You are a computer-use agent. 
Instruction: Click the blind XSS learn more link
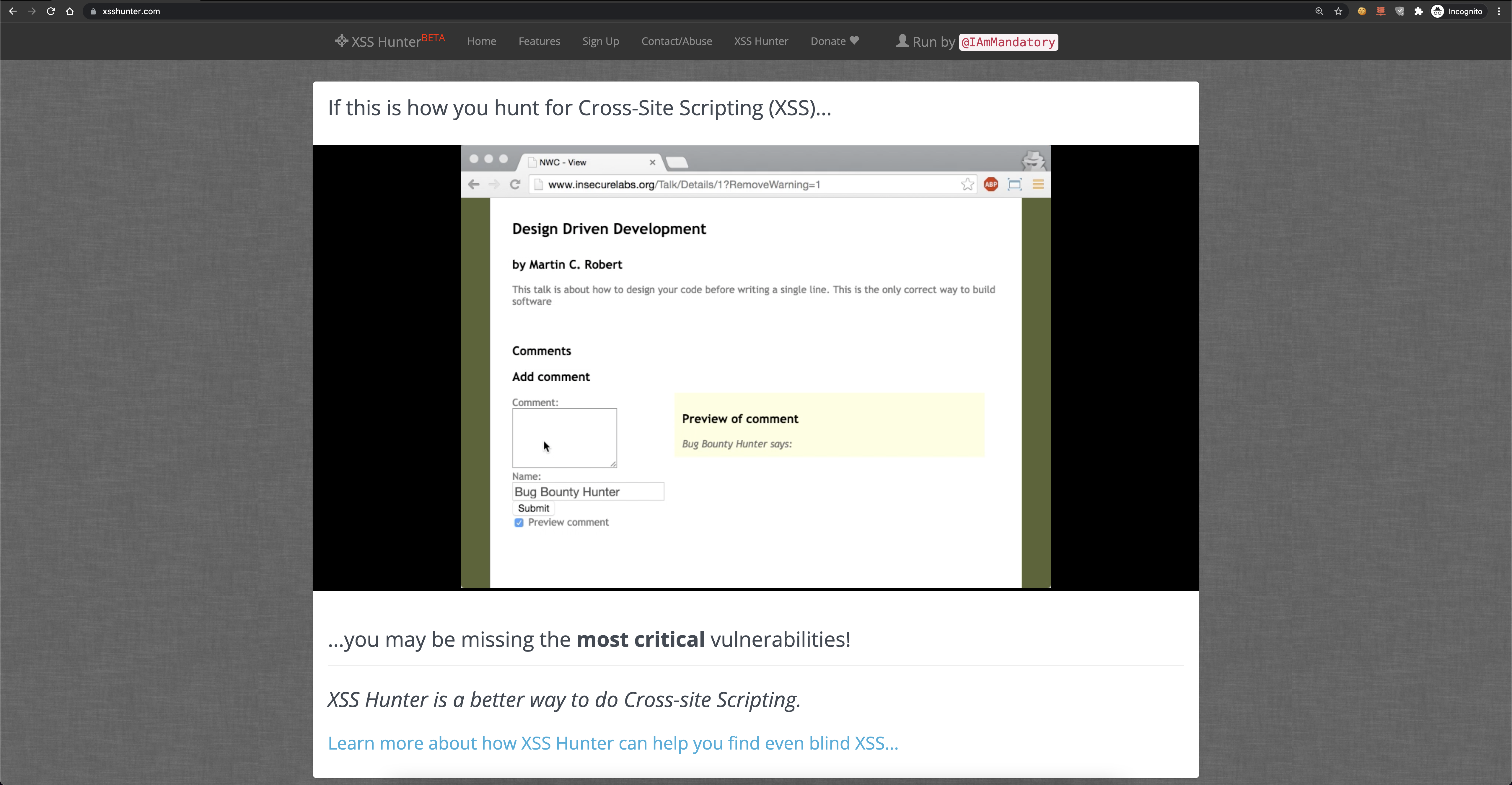point(613,743)
